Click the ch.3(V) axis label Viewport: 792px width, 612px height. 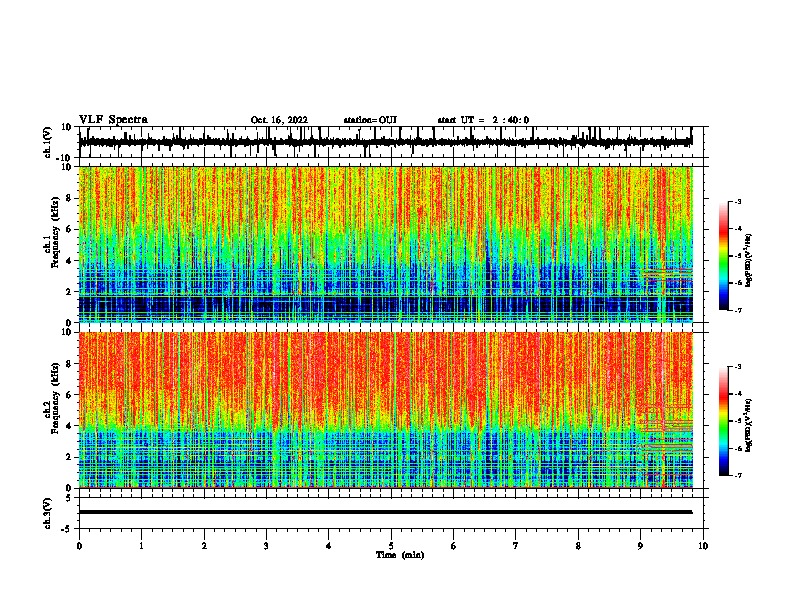[x=47, y=513]
